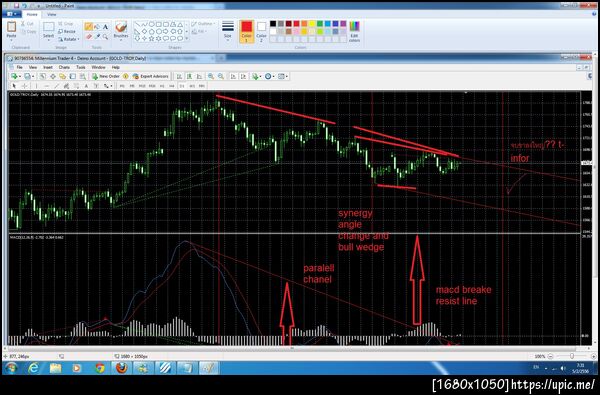Open the MetaTrader Charts menu
This screenshot has width=600, height=395.
(64, 67)
